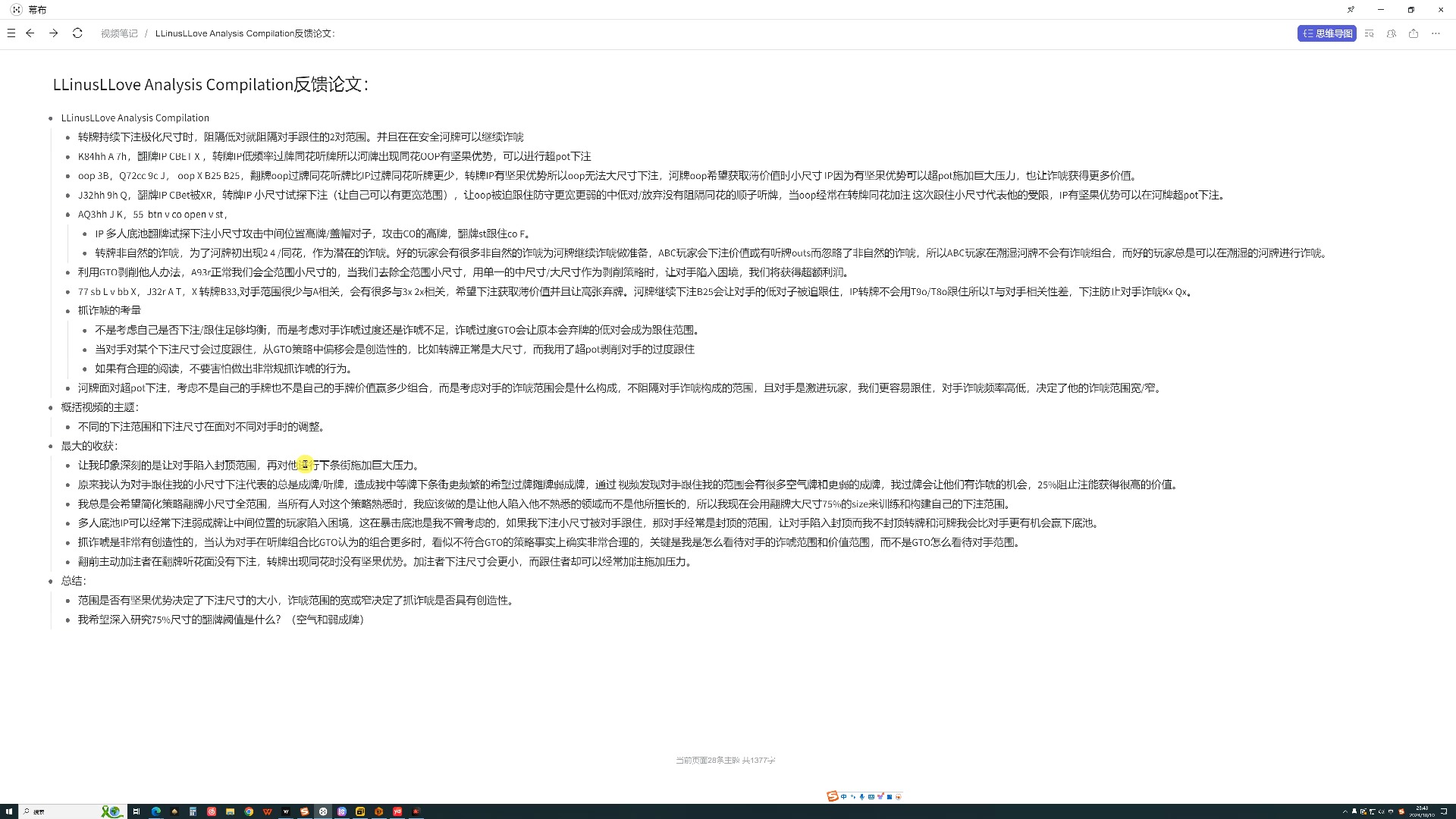Click the document name in the breadcrumb

[x=245, y=33]
